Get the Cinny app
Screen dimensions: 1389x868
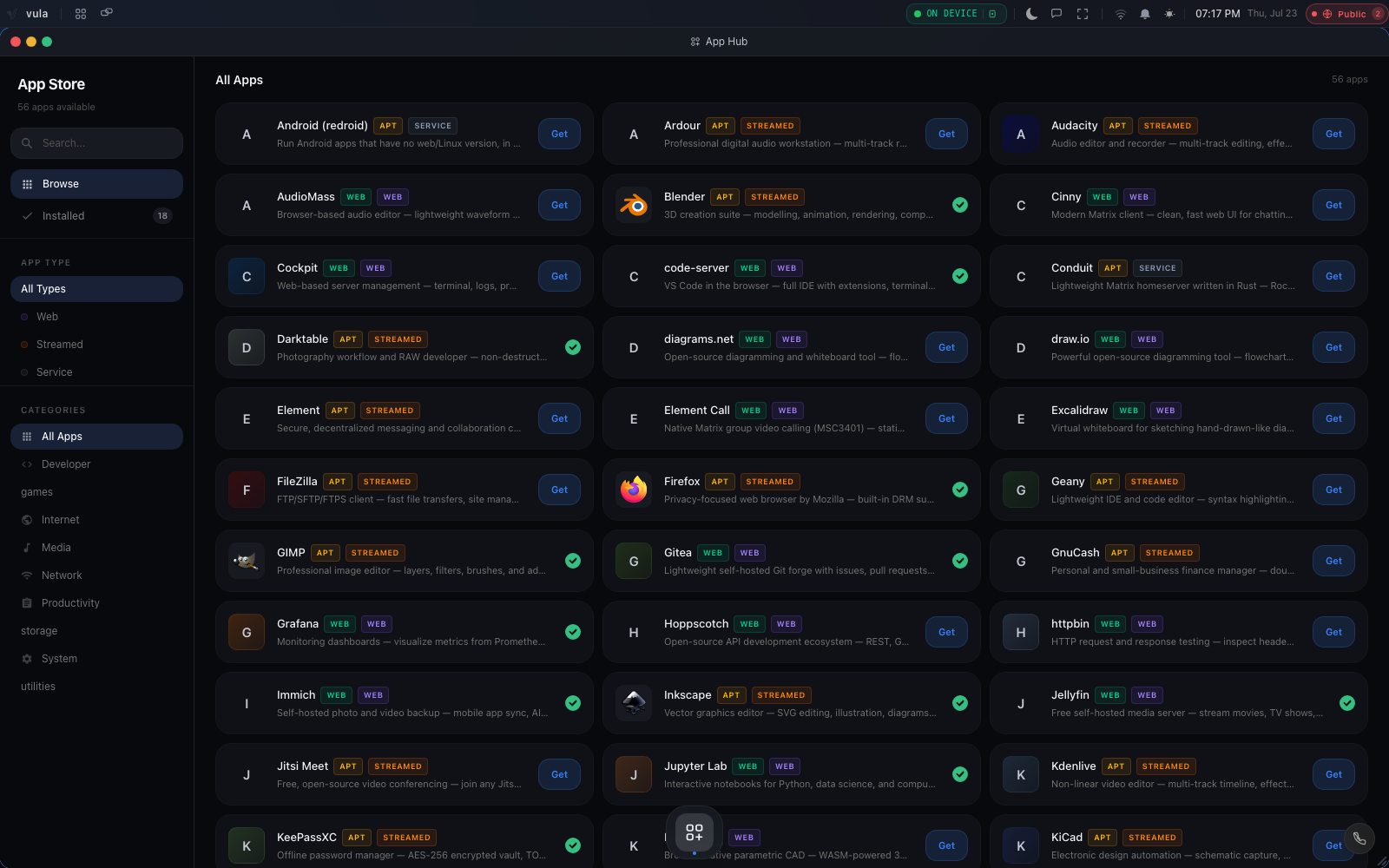1334,205
